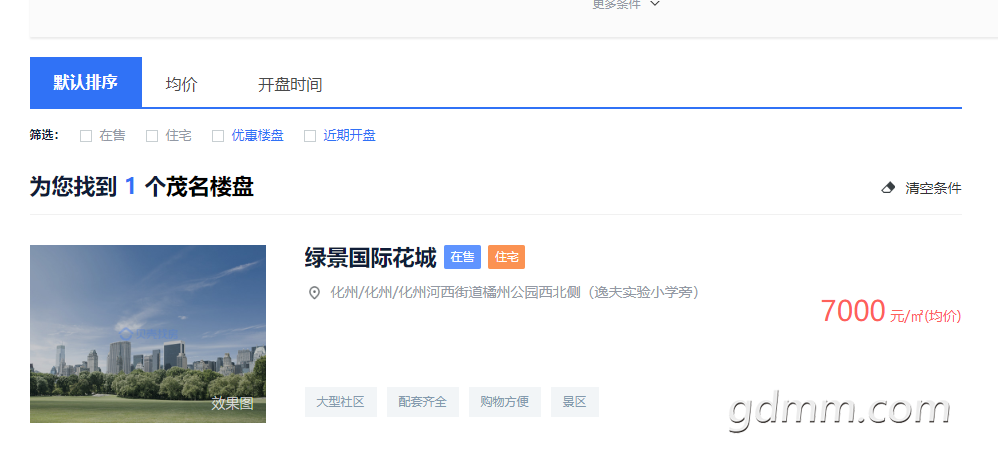Toggle the 近期开盘 filter checkbox

pos(310,136)
